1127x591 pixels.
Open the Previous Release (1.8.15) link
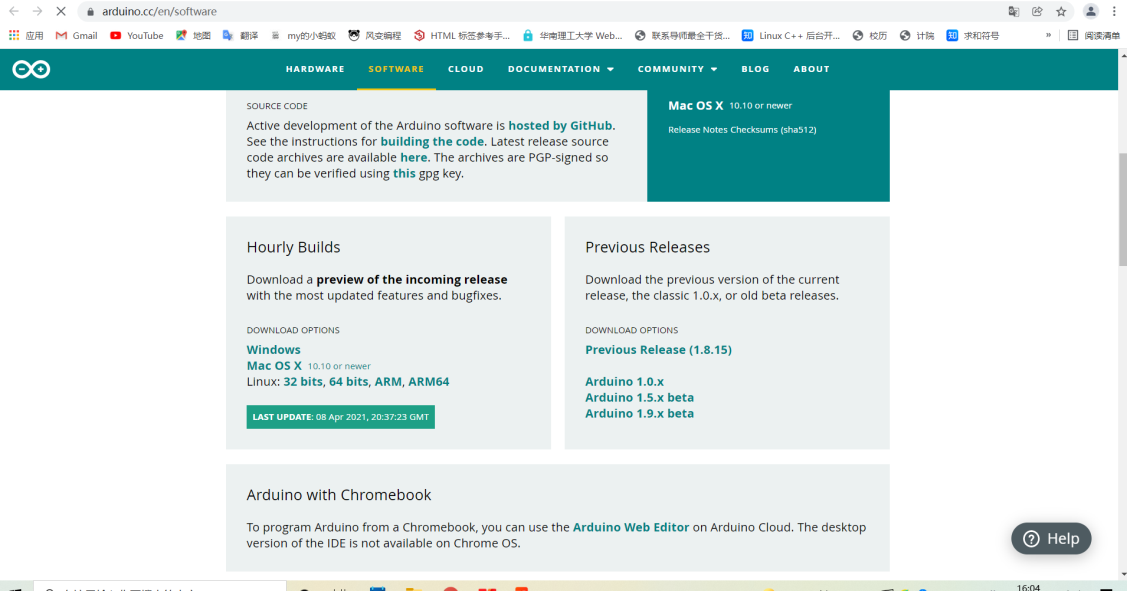point(658,350)
